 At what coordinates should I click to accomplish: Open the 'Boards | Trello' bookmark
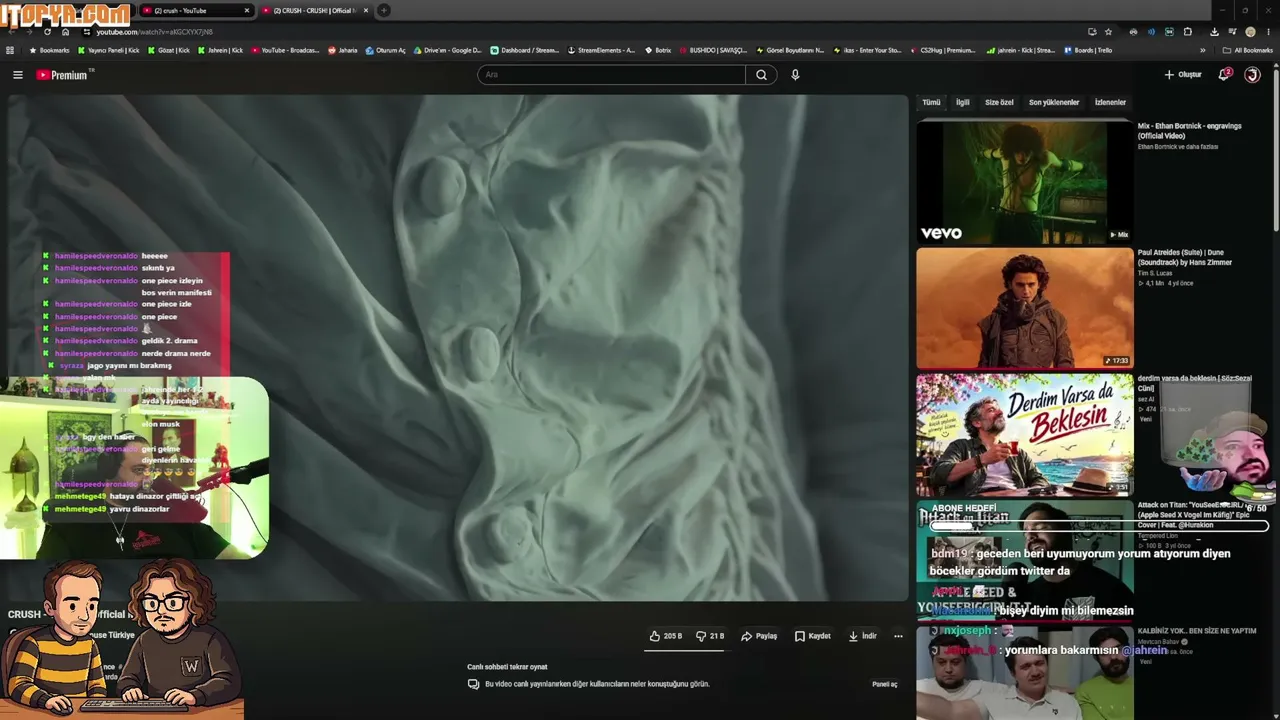click(1088, 50)
